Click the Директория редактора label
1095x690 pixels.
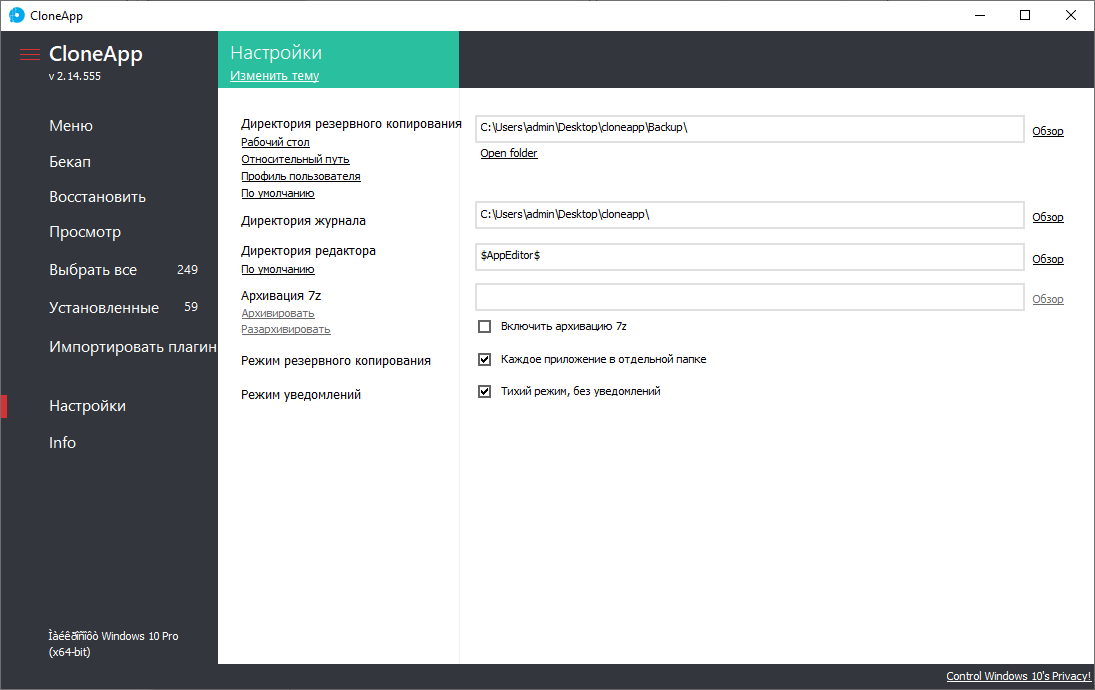(x=308, y=251)
